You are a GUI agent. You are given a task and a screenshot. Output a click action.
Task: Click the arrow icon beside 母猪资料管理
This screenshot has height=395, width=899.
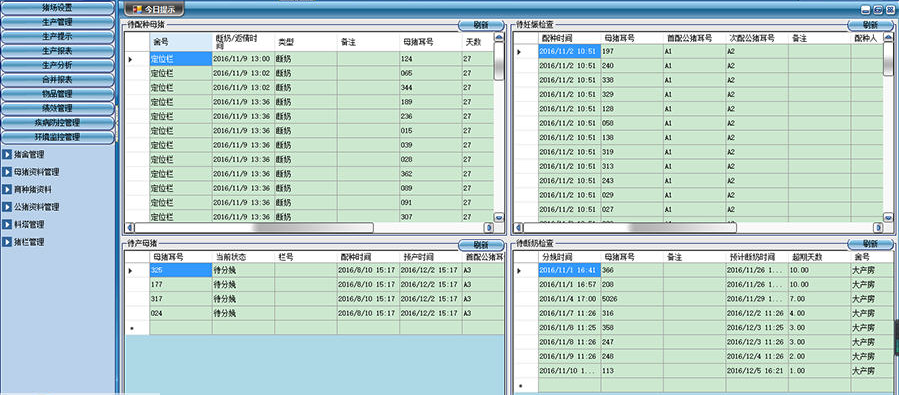tap(7, 171)
